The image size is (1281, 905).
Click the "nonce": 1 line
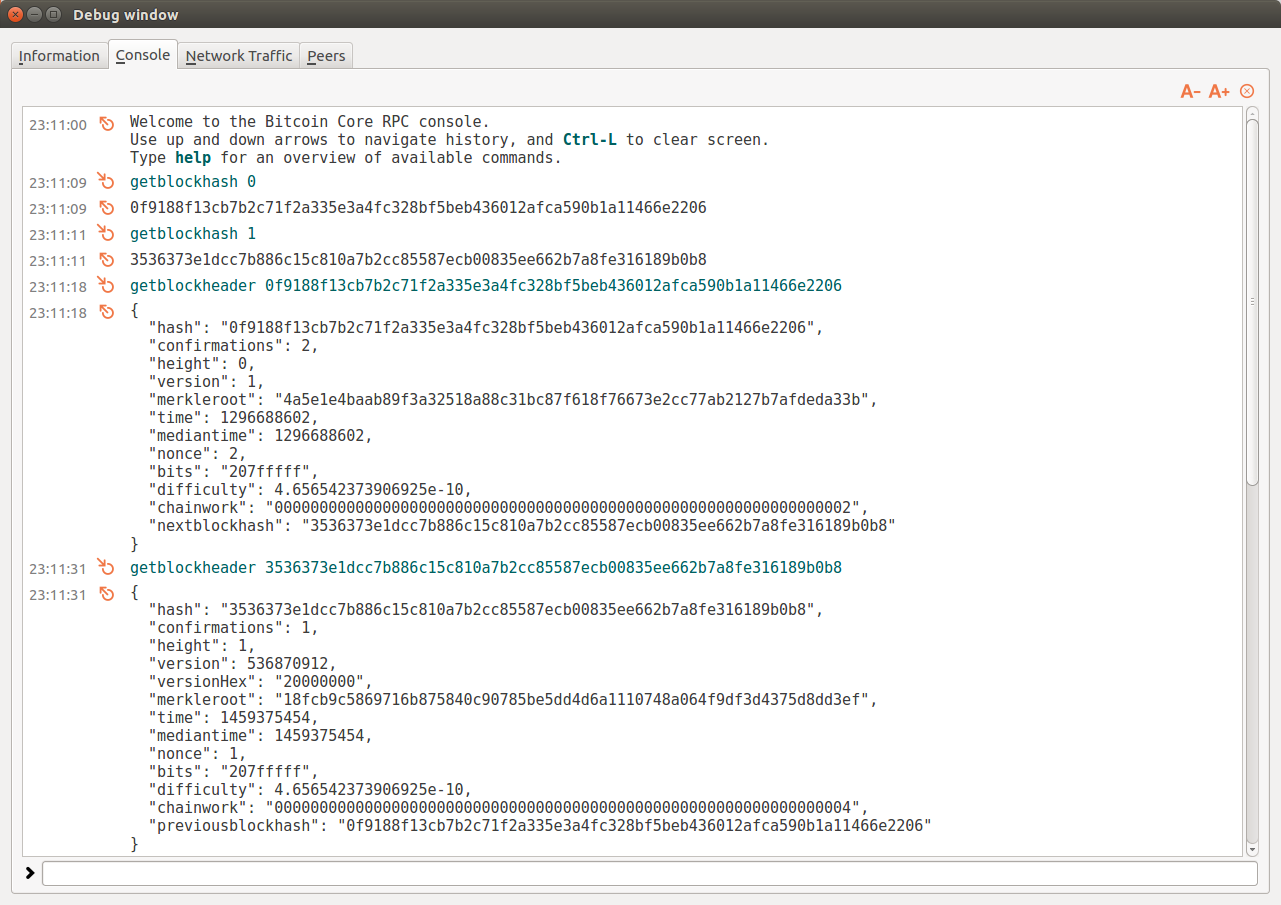point(197,754)
